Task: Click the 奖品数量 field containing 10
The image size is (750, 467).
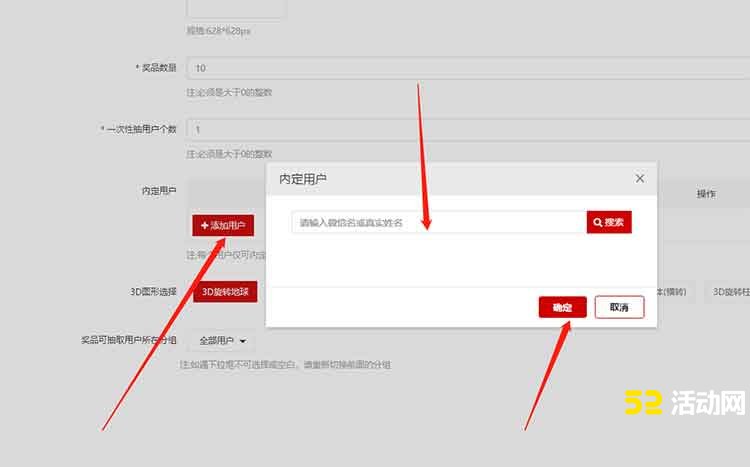Action: [x=468, y=68]
